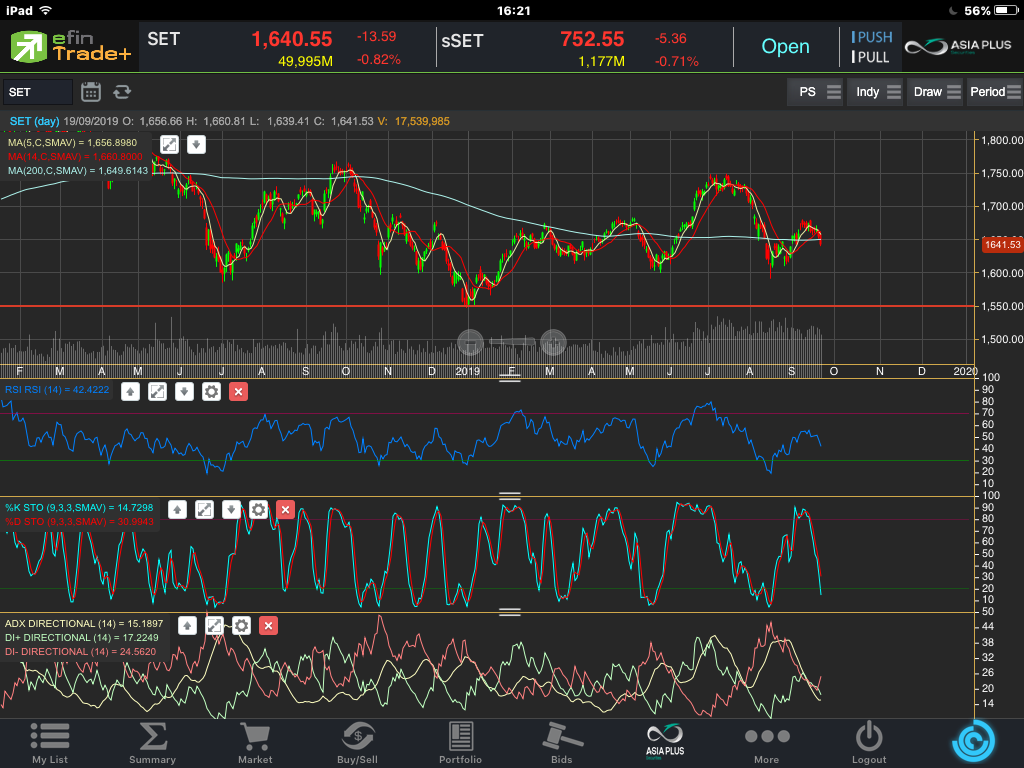Remove the RSI indicator panel
Image resolution: width=1024 pixels, height=768 pixels.
238,391
